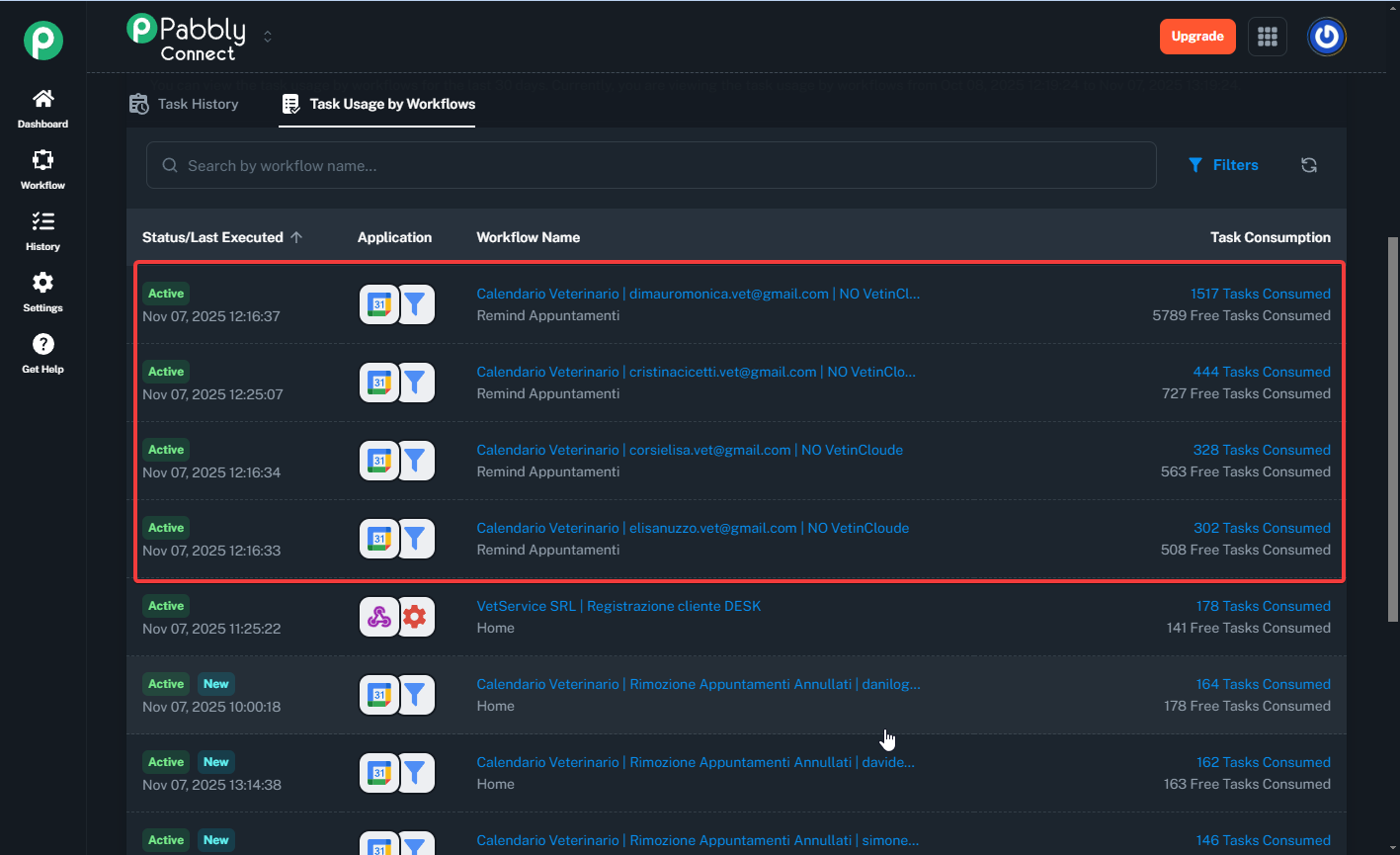Viewport: 1400px width, 855px height.
Task: Click the webhook icon on VetService SRL row
Action: (379, 618)
